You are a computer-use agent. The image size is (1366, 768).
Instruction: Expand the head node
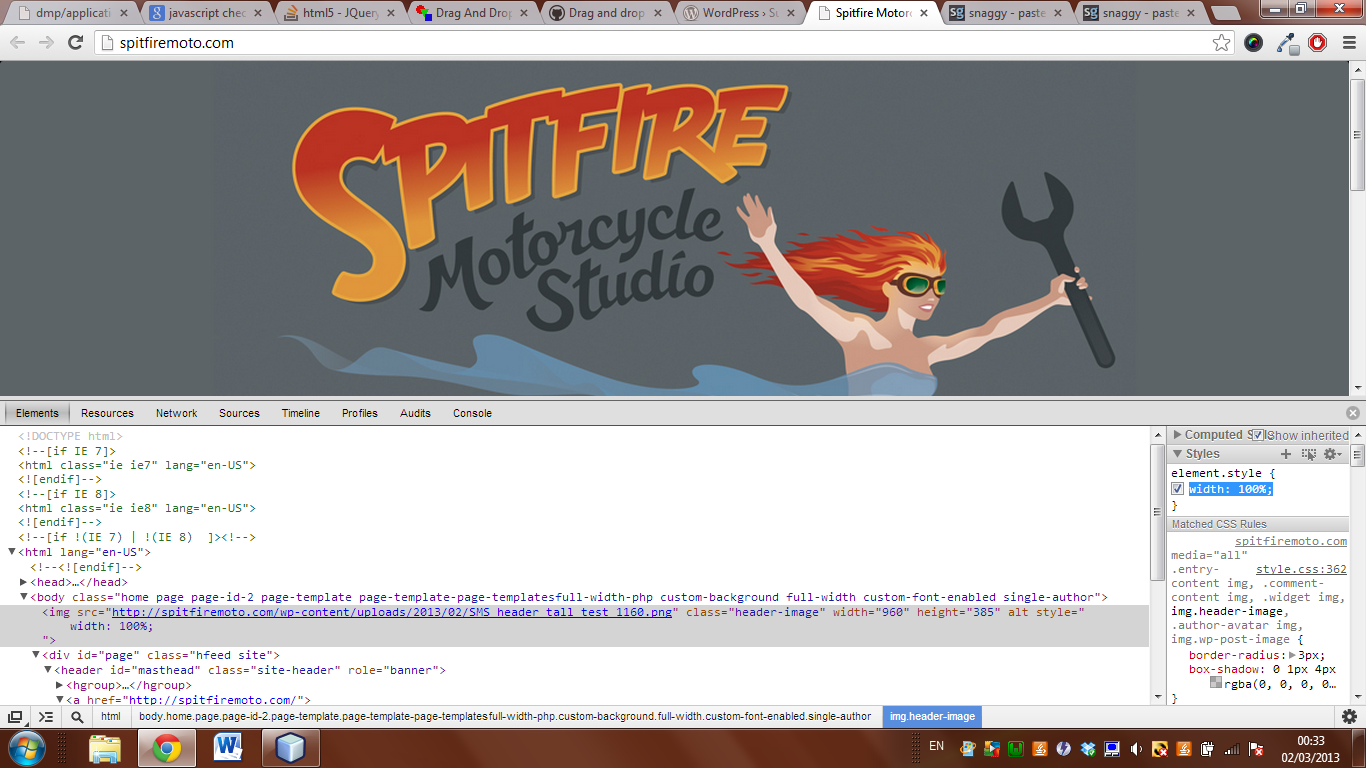coord(24,582)
